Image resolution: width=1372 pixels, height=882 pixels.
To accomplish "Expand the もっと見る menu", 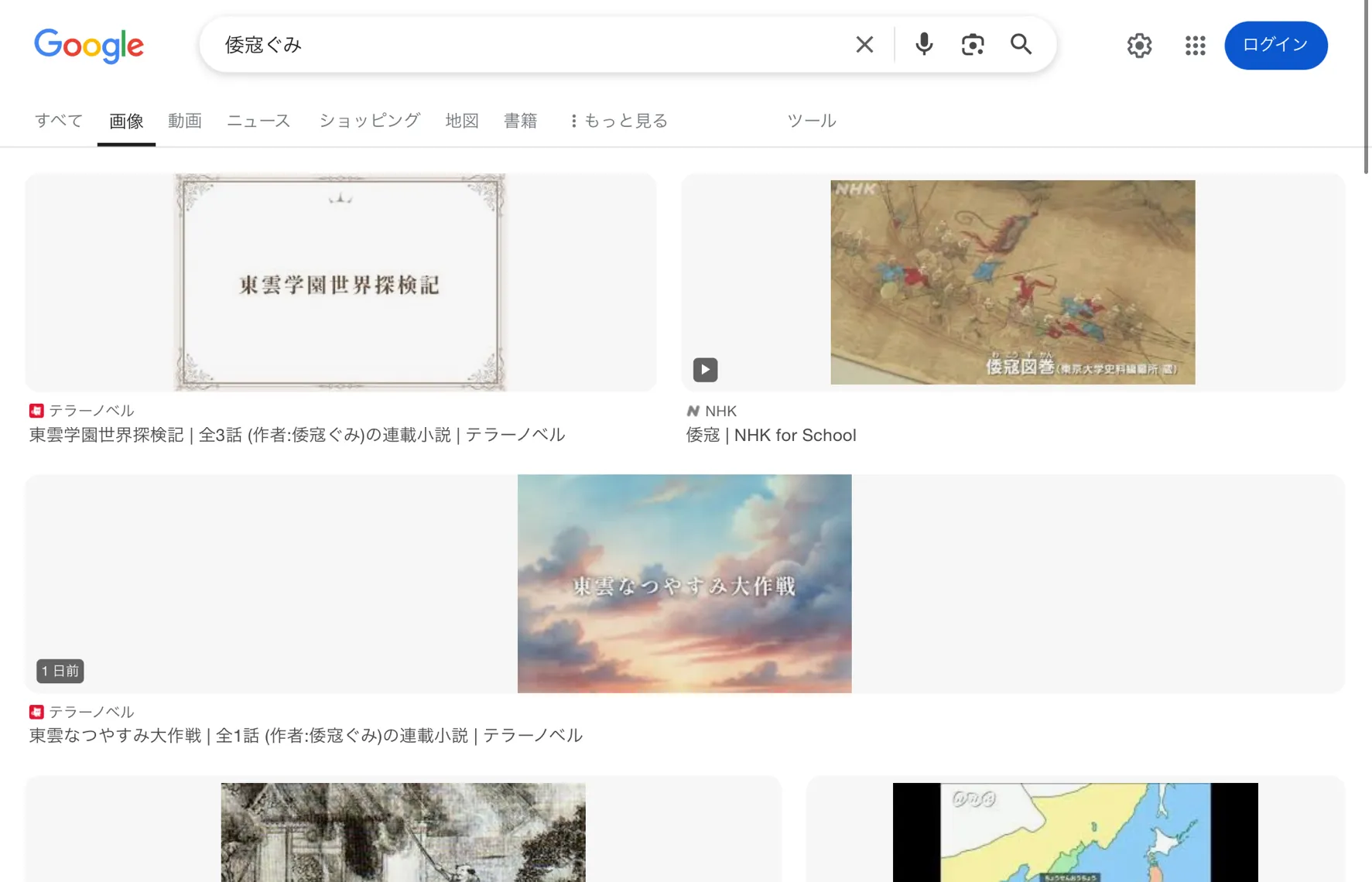I will tap(619, 121).
